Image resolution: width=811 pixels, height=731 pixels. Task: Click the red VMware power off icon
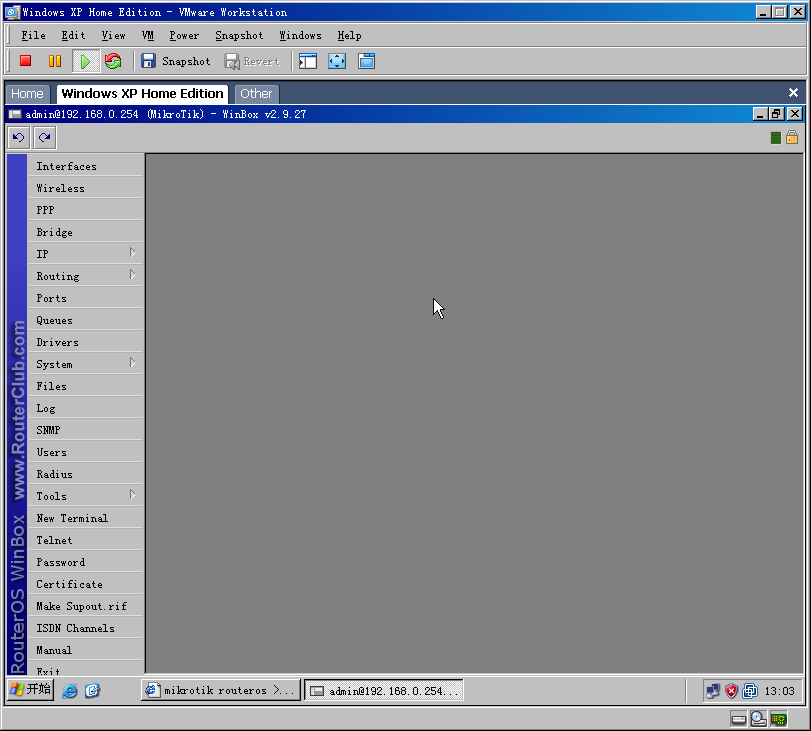coord(25,61)
